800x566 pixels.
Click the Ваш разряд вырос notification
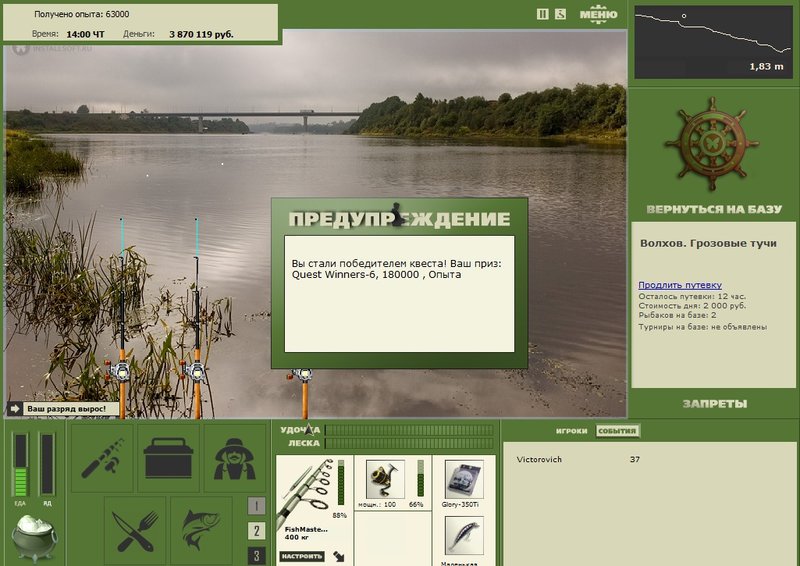(x=66, y=409)
